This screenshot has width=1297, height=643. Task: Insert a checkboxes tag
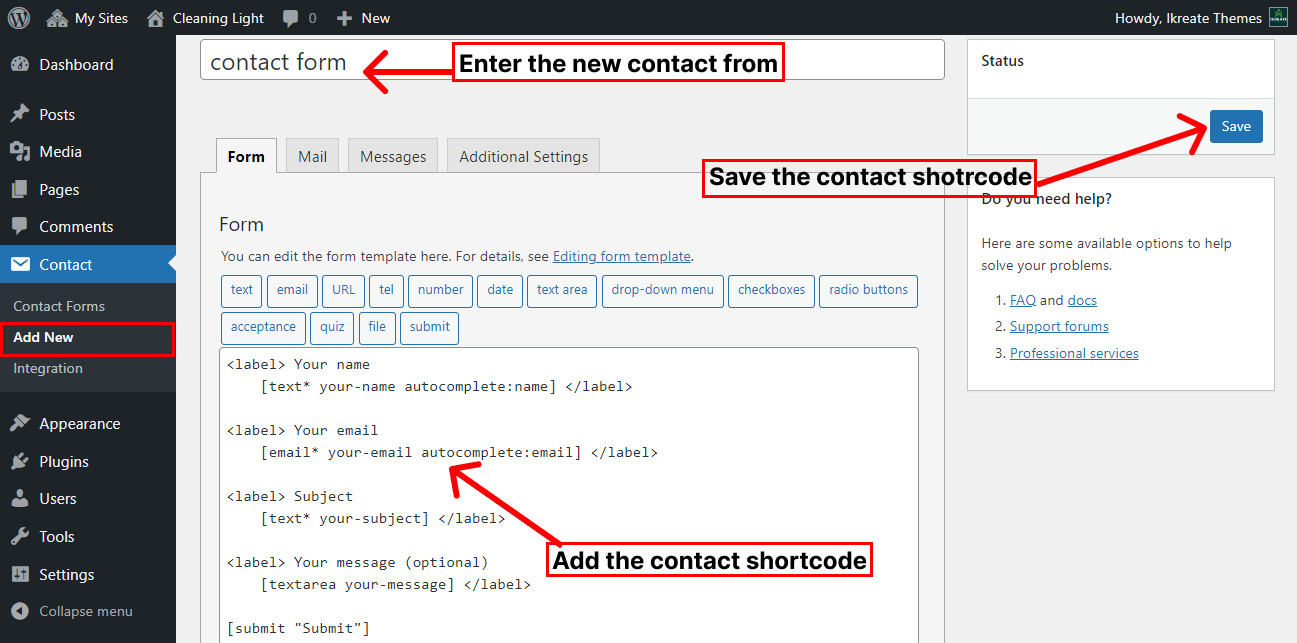771,290
